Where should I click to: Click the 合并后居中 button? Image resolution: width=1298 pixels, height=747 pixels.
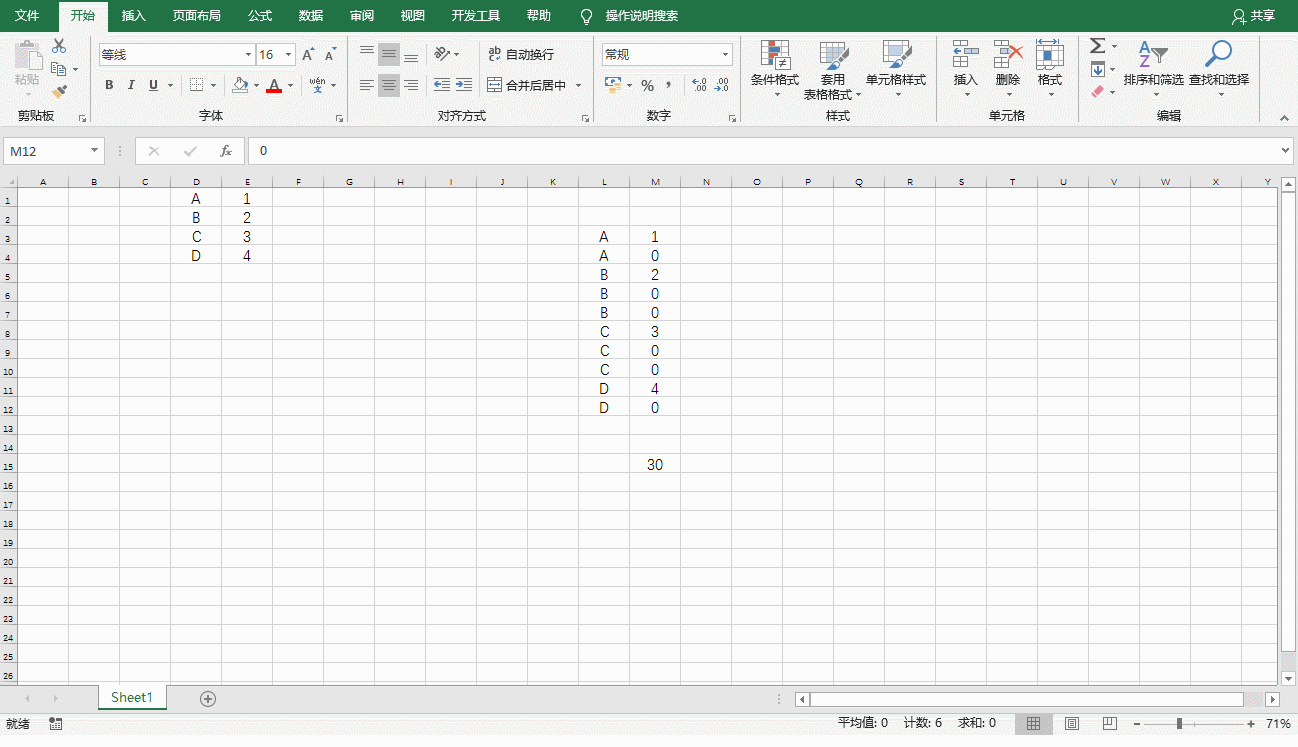tap(526, 86)
